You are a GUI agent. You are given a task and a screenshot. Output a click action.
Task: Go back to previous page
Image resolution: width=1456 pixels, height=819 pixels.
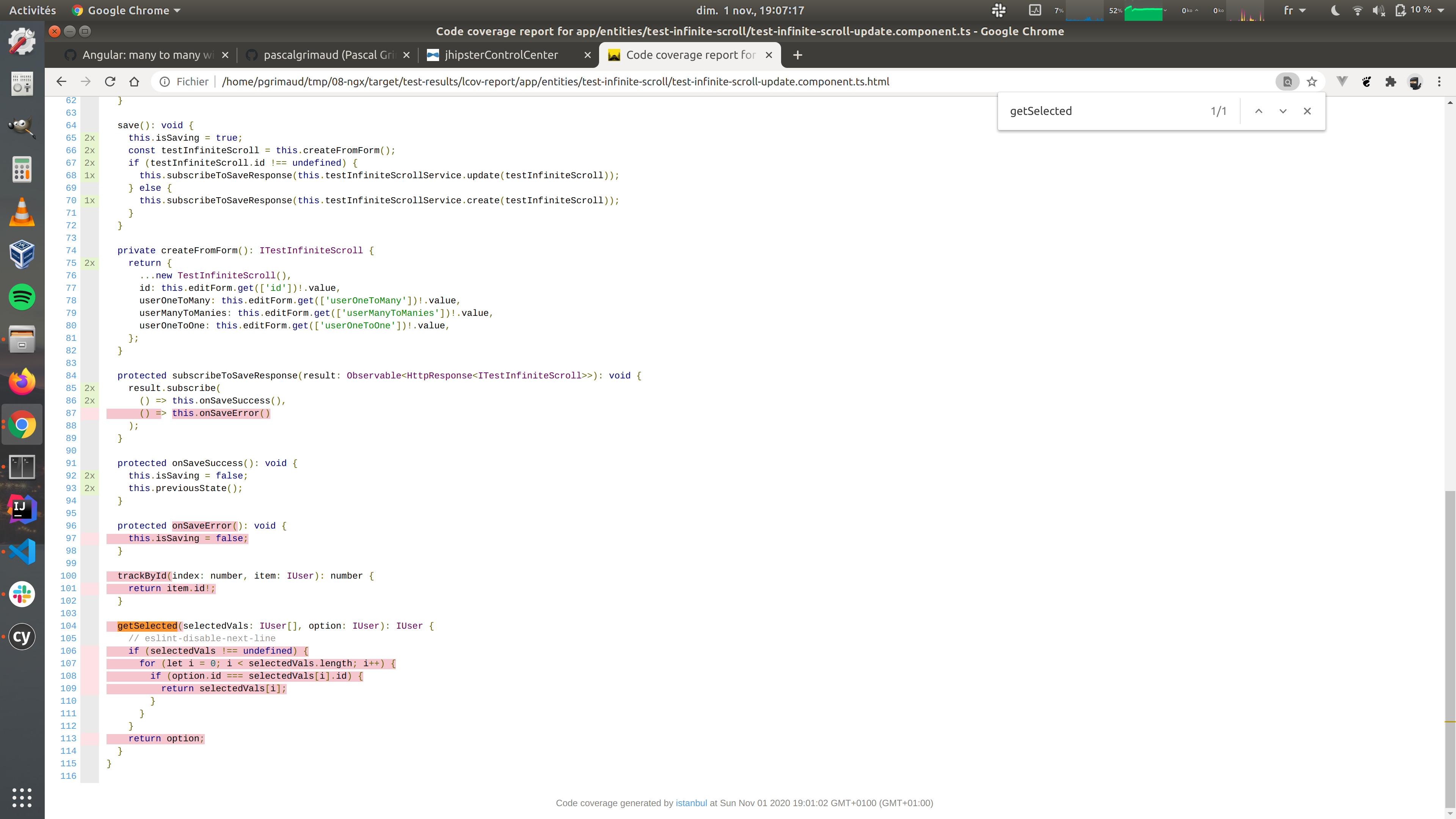[61, 82]
